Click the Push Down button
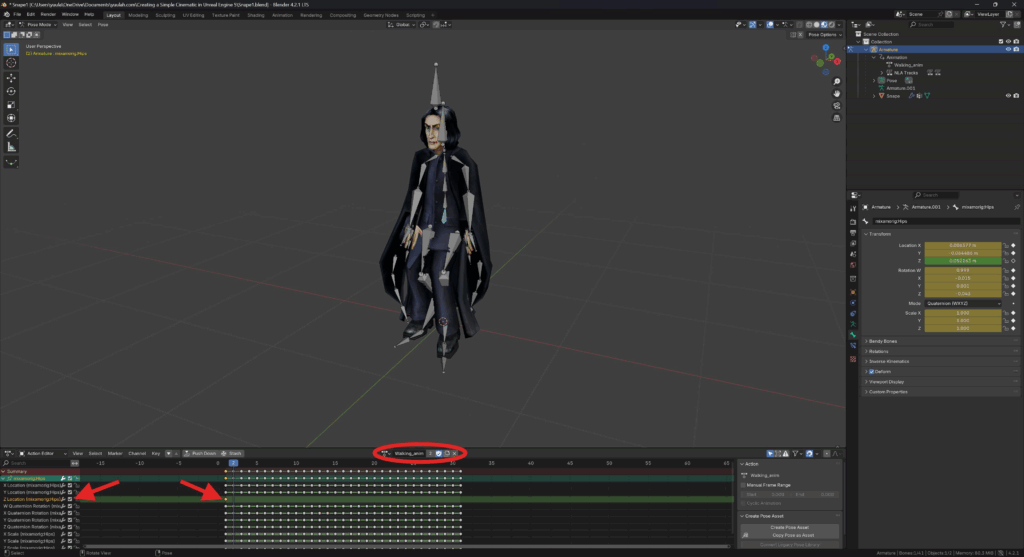1024x557 pixels. click(x=203, y=453)
